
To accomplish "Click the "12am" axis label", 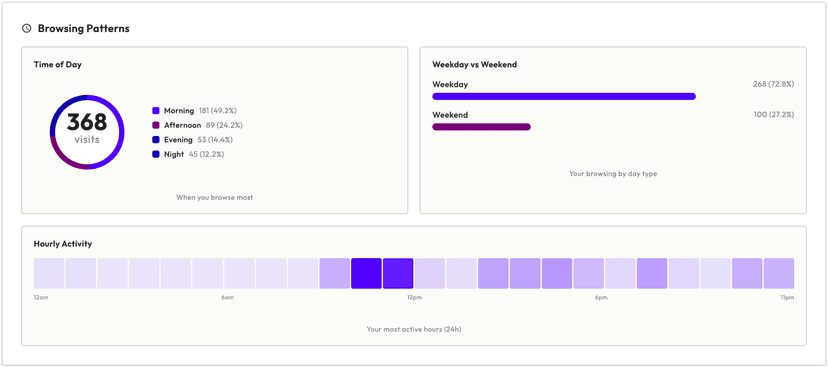I will click(x=41, y=298).
